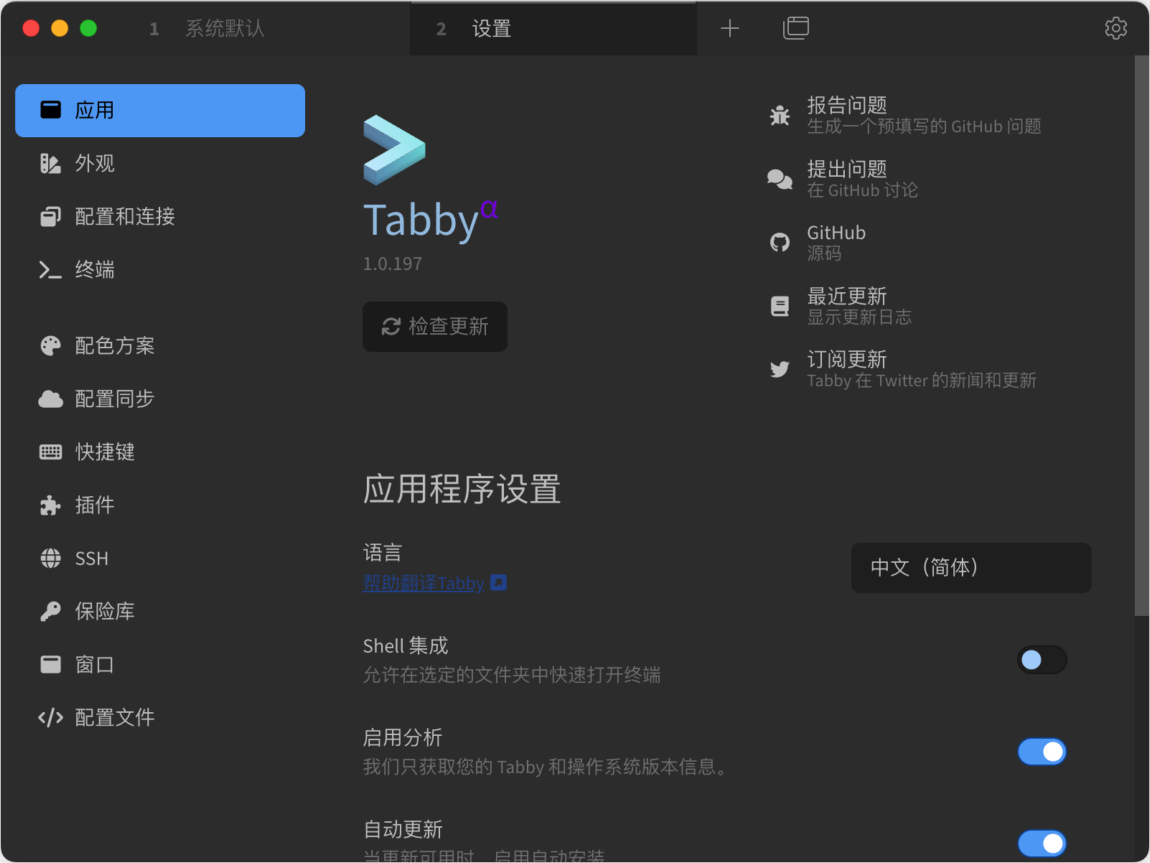Open 快捷键 hotkeys section
Viewport: 1150px width, 863px height.
160,452
